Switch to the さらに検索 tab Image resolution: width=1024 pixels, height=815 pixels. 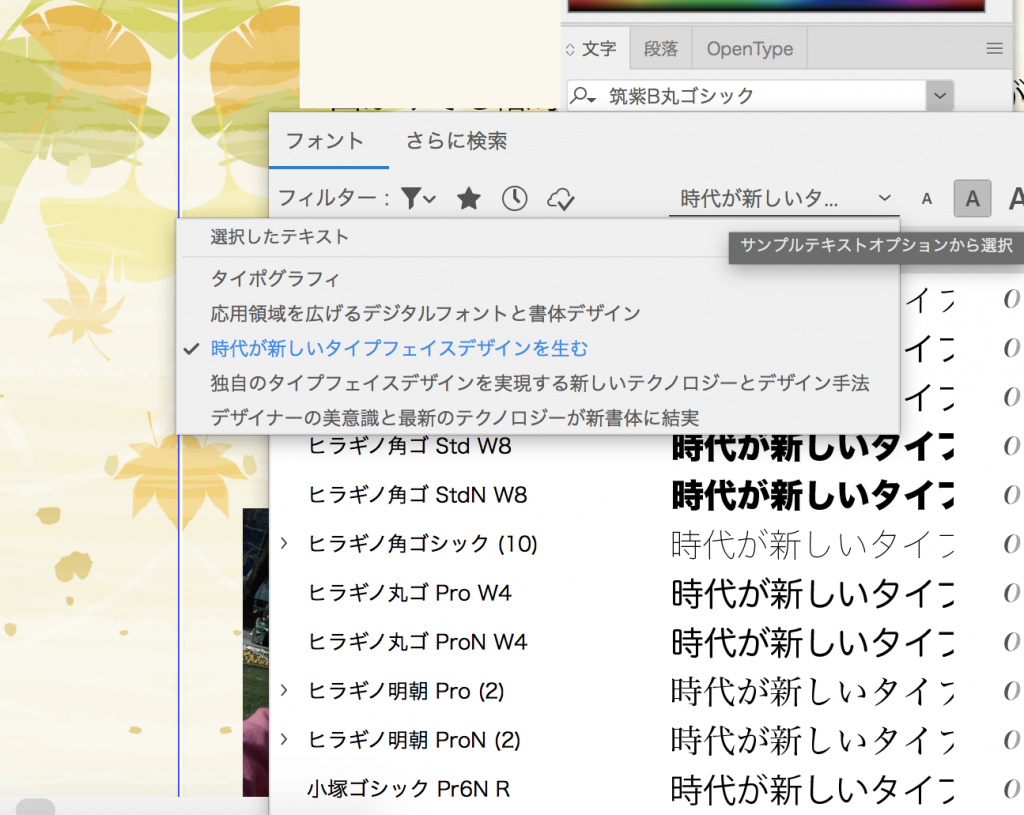[x=456, y=141]
